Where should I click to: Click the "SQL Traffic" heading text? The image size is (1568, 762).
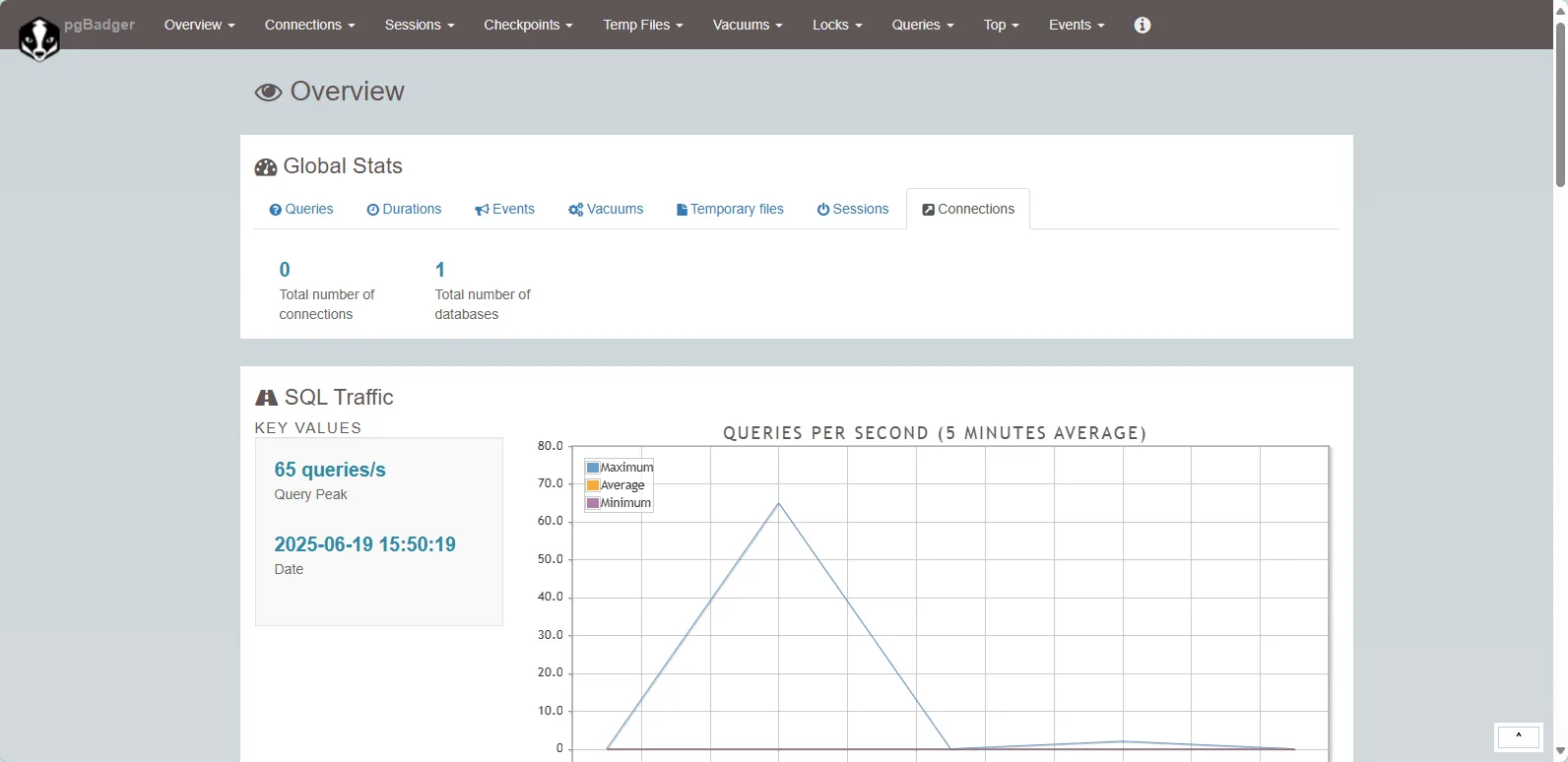tap(339, 398)
